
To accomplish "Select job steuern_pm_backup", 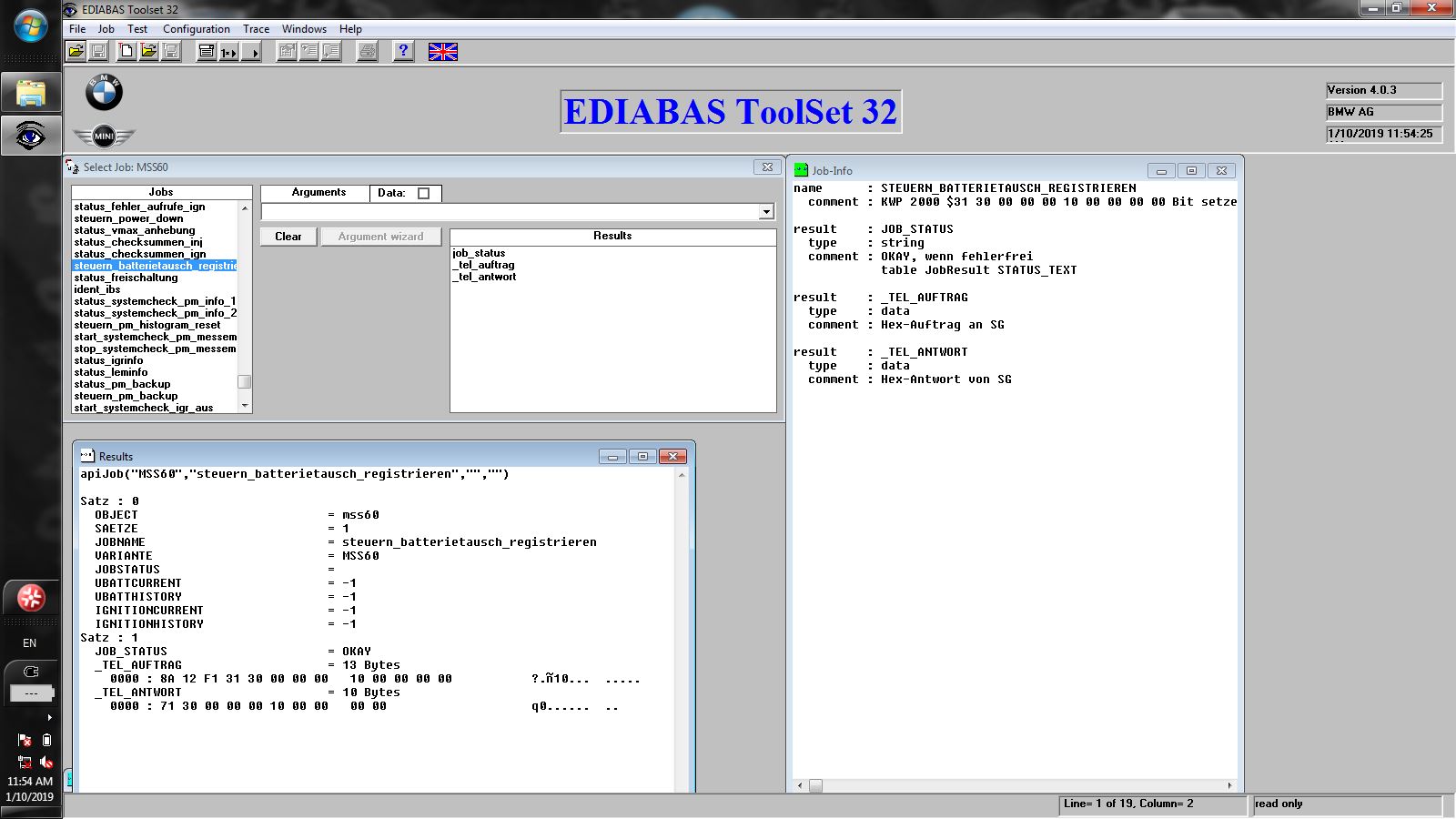I will (126, 396).
